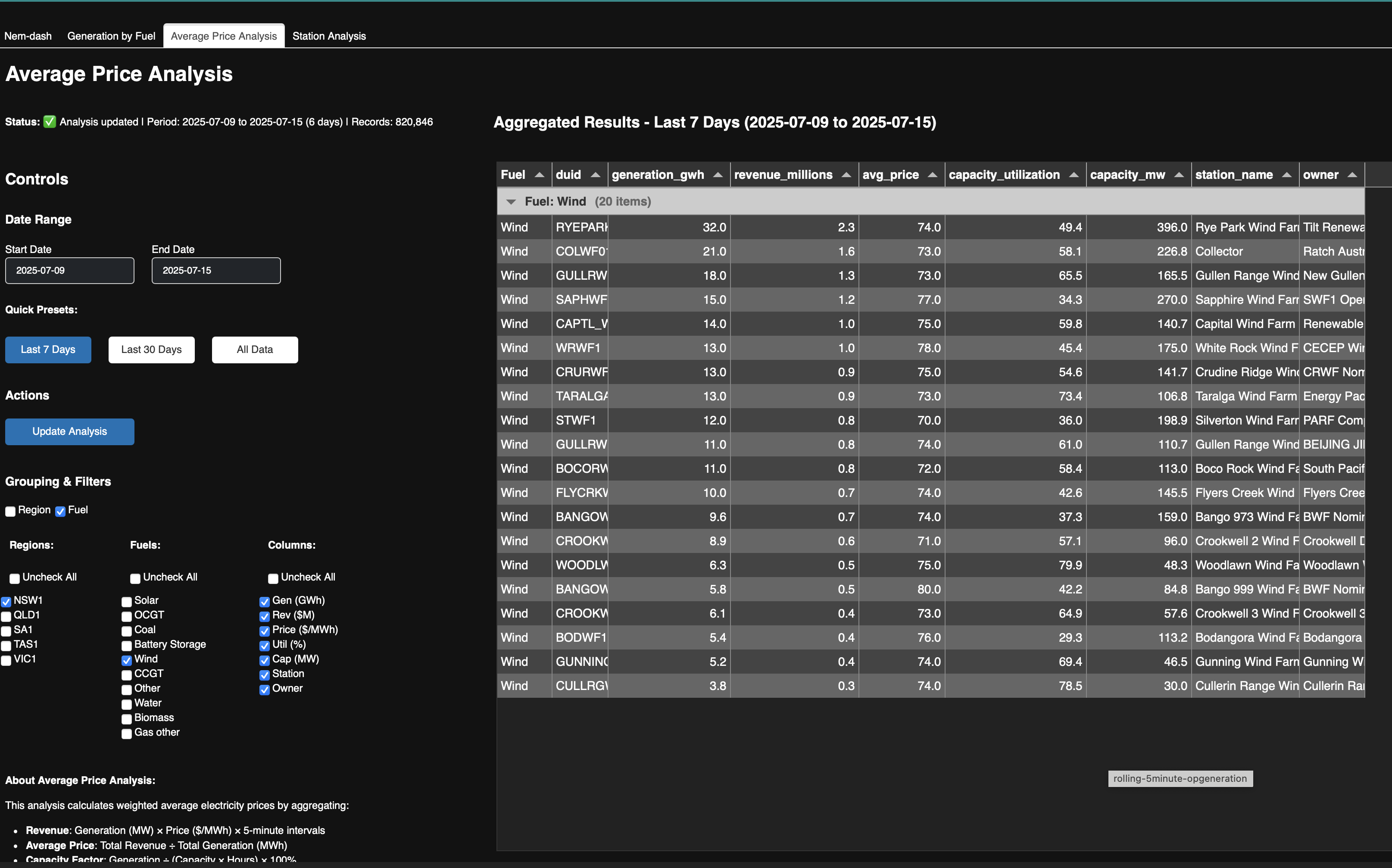1392x868 pixels.
Task: Switch to the Station Analysis tab
Action: pos(329,36)
